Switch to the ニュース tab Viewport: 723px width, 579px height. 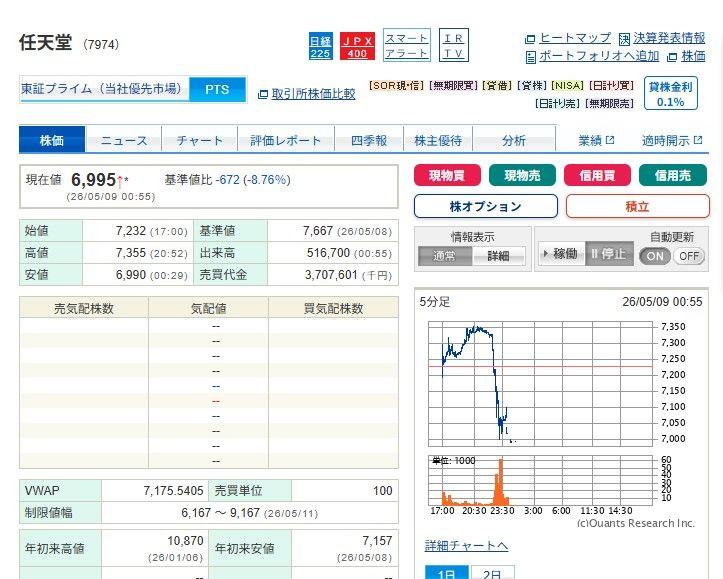pyautogui.click(x=124, y=140)
